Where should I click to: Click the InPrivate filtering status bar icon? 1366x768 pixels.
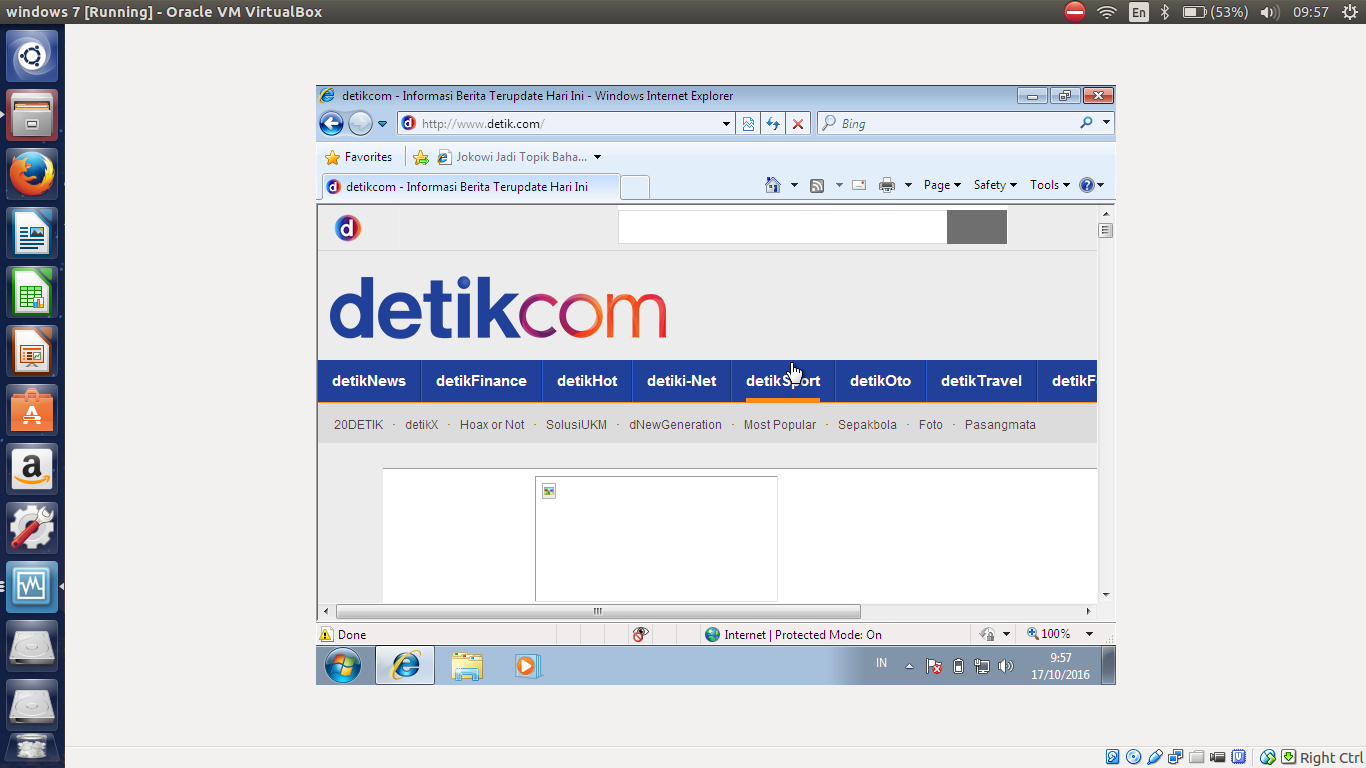coord(641,634)
